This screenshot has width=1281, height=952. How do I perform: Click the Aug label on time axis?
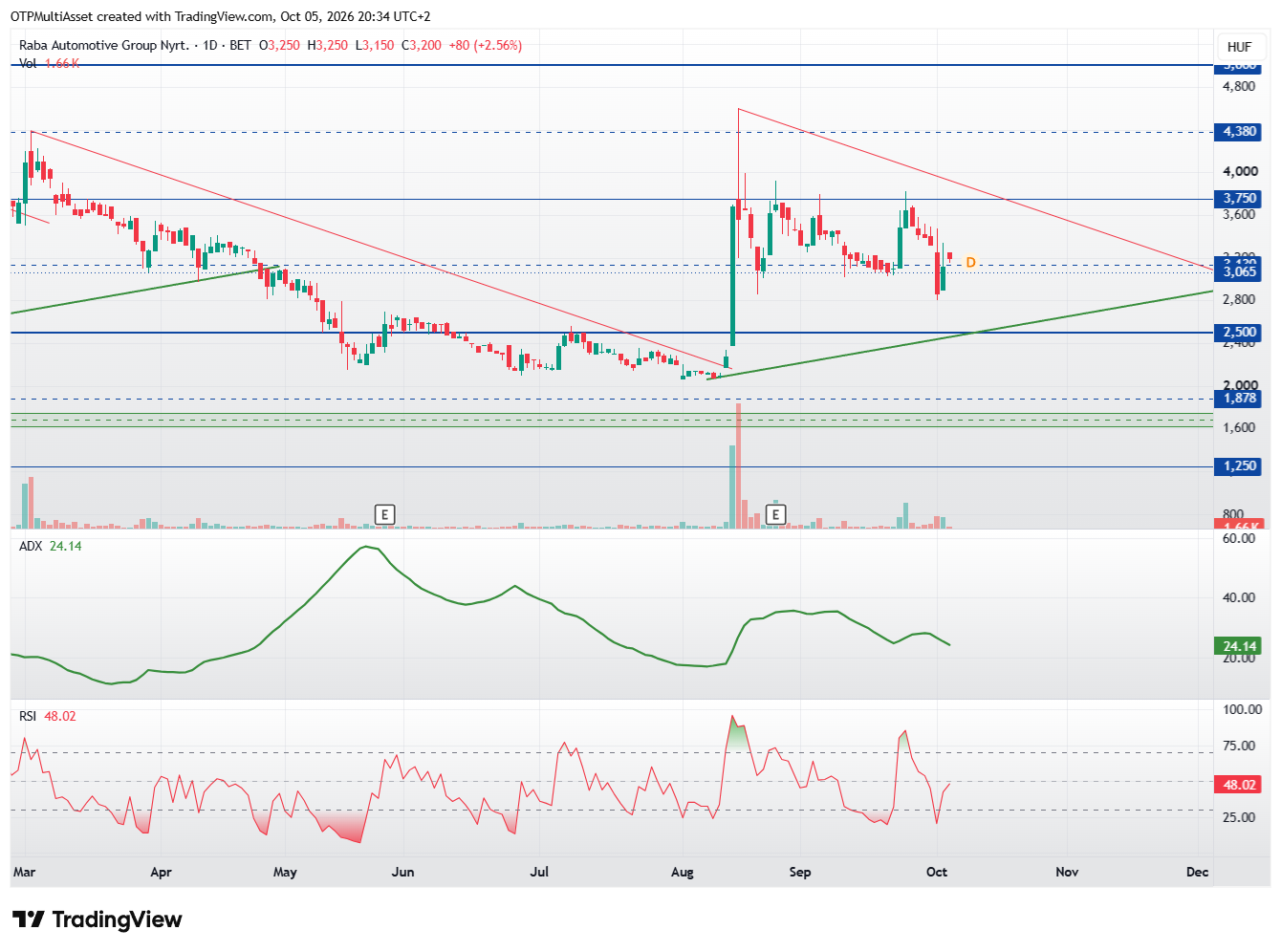tap(683, 872)
